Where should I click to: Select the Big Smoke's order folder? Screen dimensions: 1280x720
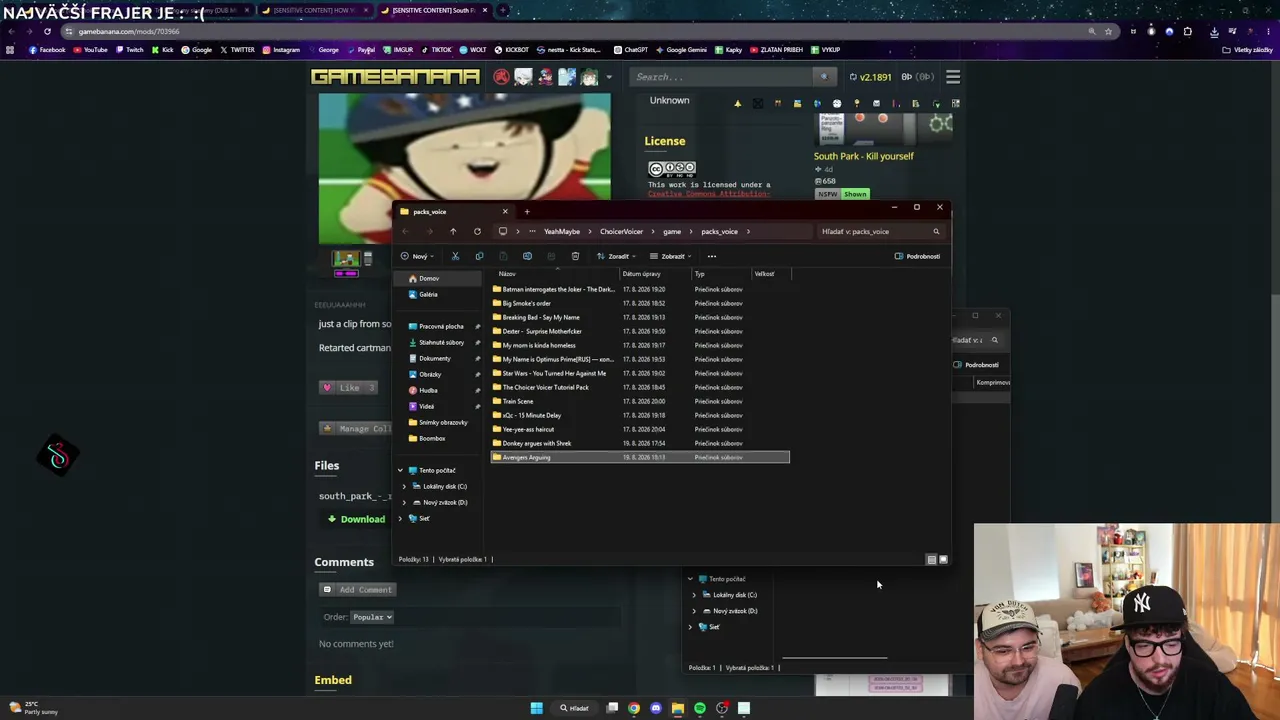click(640, 303)
